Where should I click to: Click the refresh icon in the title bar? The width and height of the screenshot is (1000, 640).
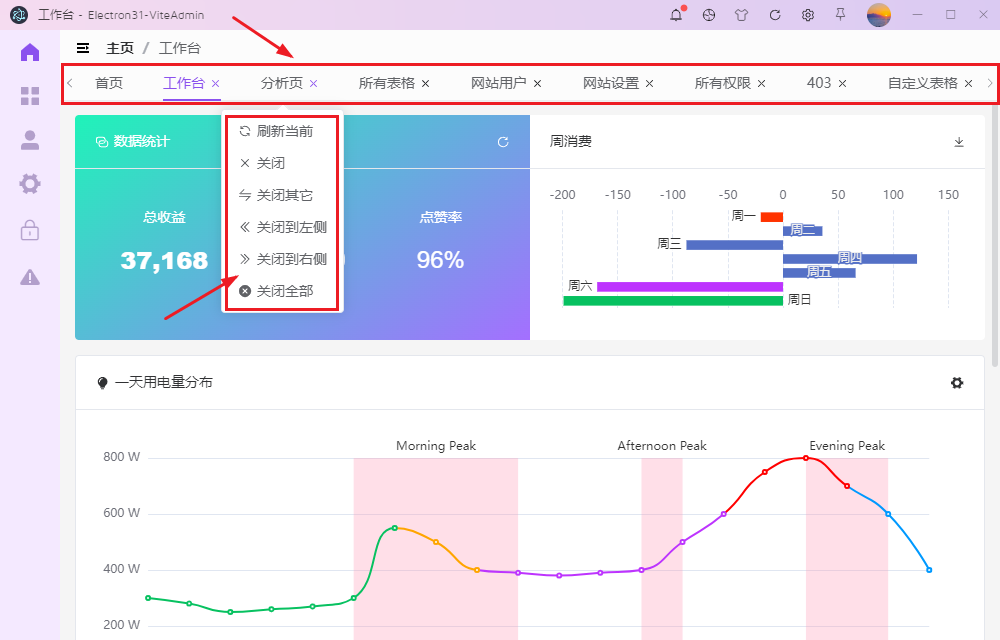(x=775, y=15)
